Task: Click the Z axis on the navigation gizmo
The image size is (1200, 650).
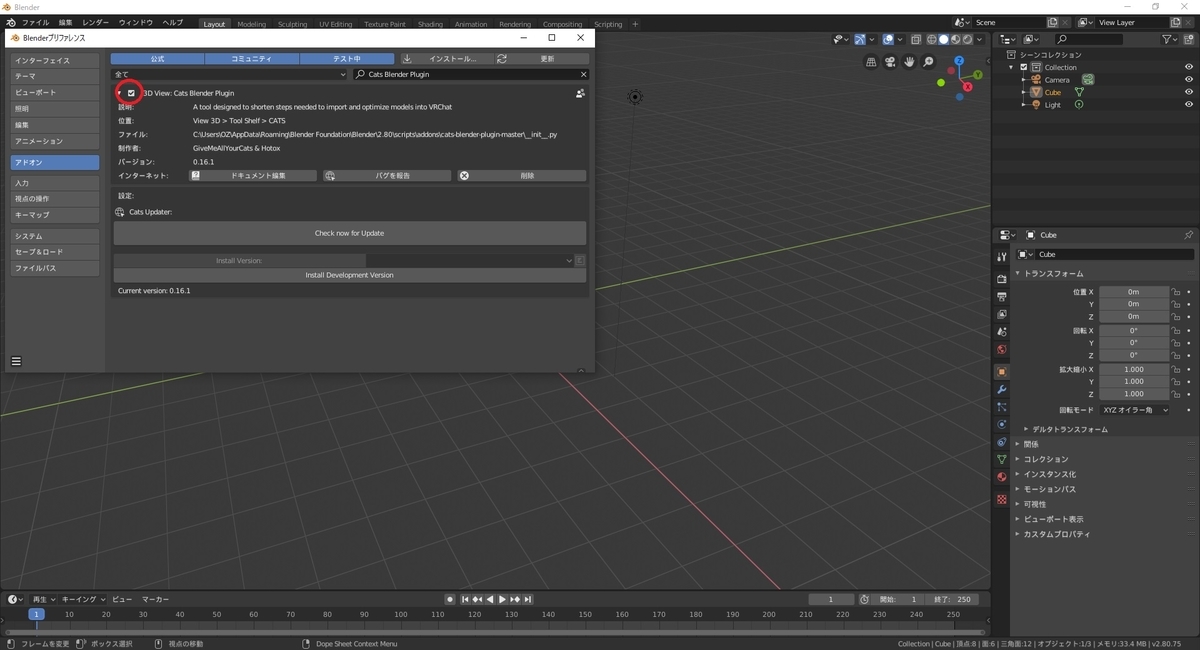Action: click(958, 61)
